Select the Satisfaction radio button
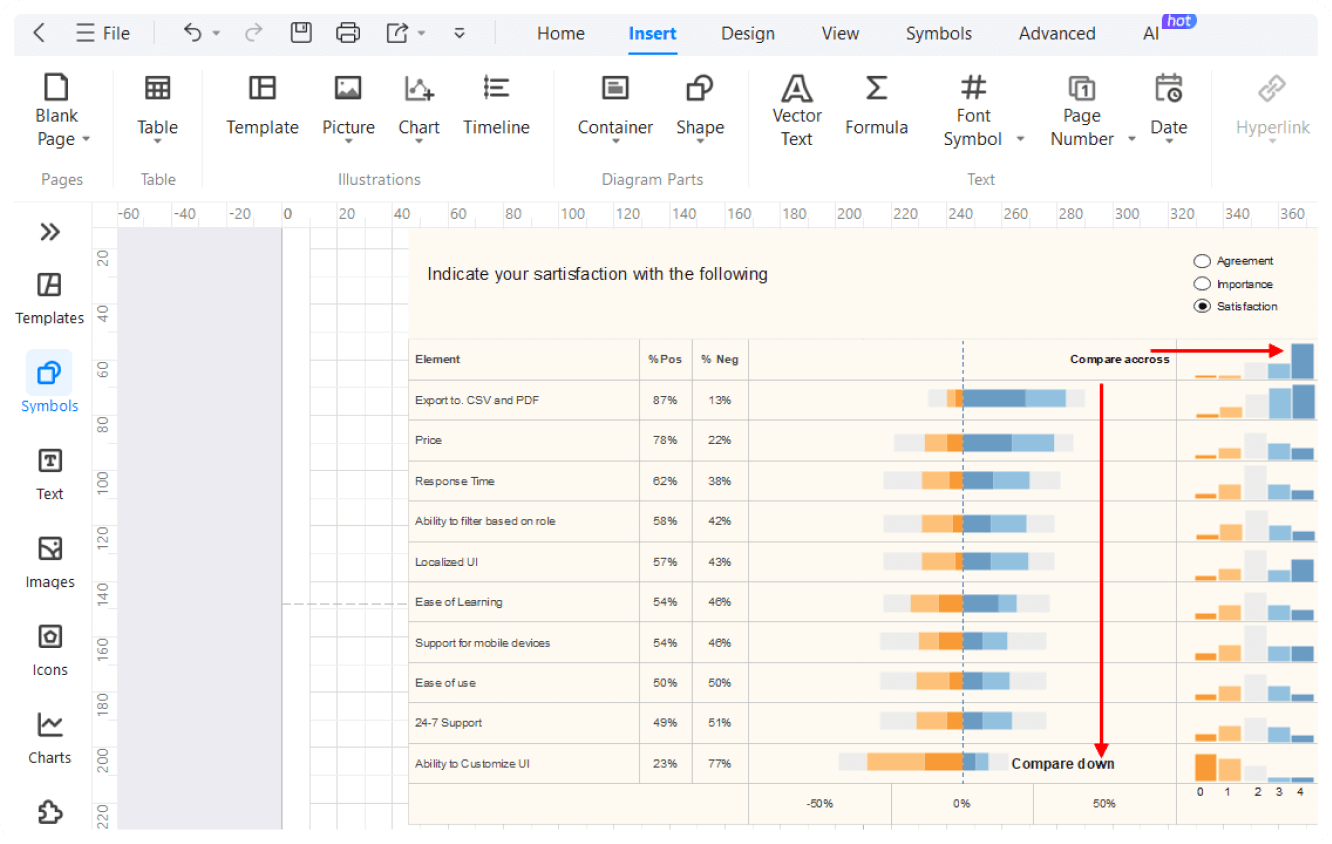The height and width of the screenshot is (844, 1332). (x=1203, y=306)
